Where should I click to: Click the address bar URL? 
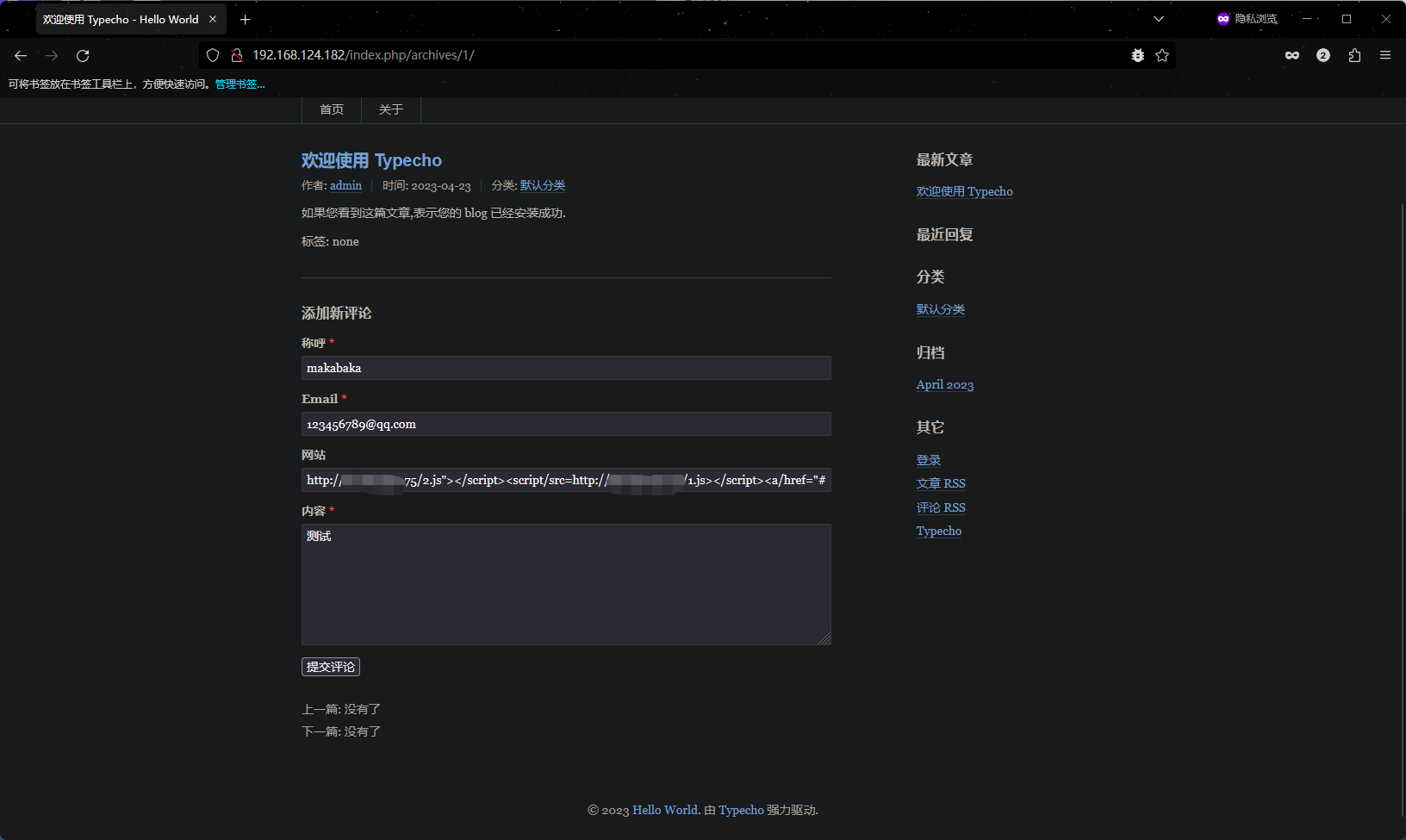click(x=364, y=55)
